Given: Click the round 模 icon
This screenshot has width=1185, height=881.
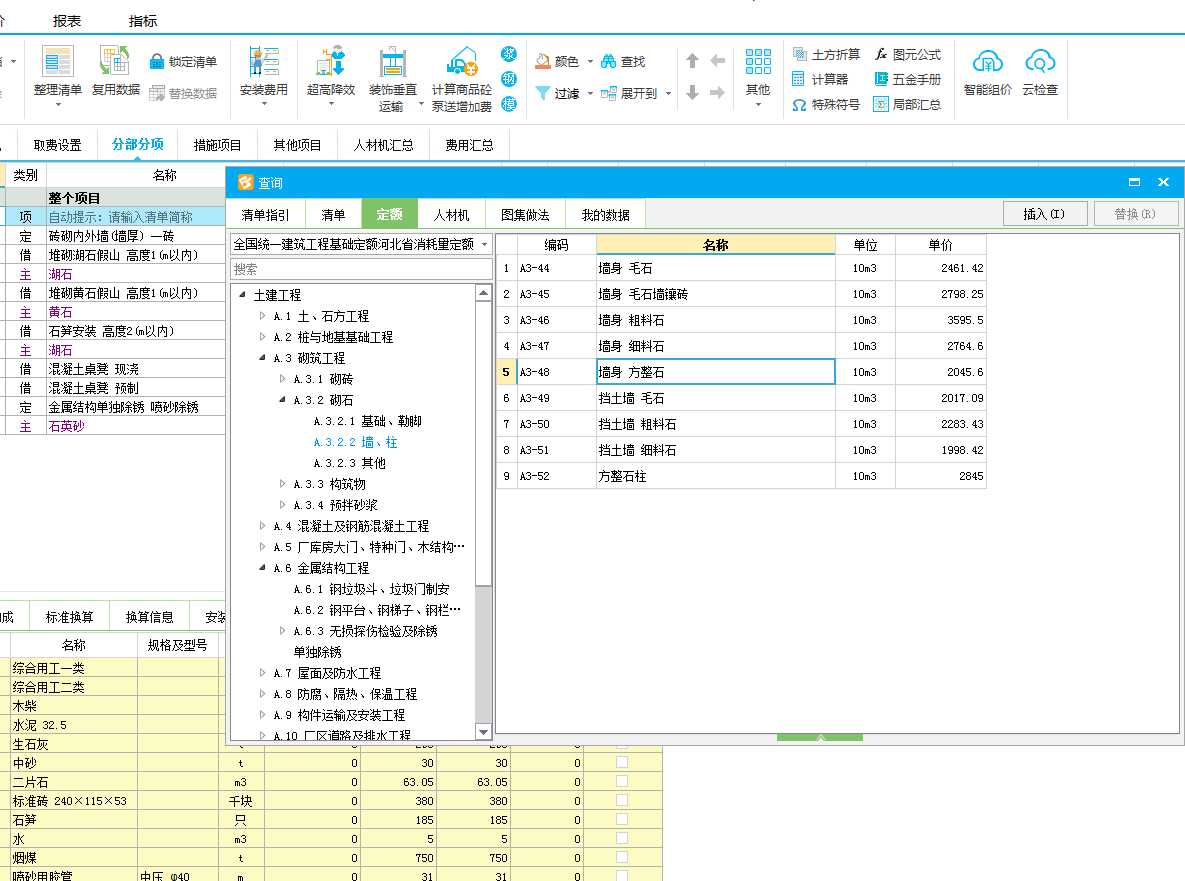Looking at the screenshot, I should coord(509,104).
